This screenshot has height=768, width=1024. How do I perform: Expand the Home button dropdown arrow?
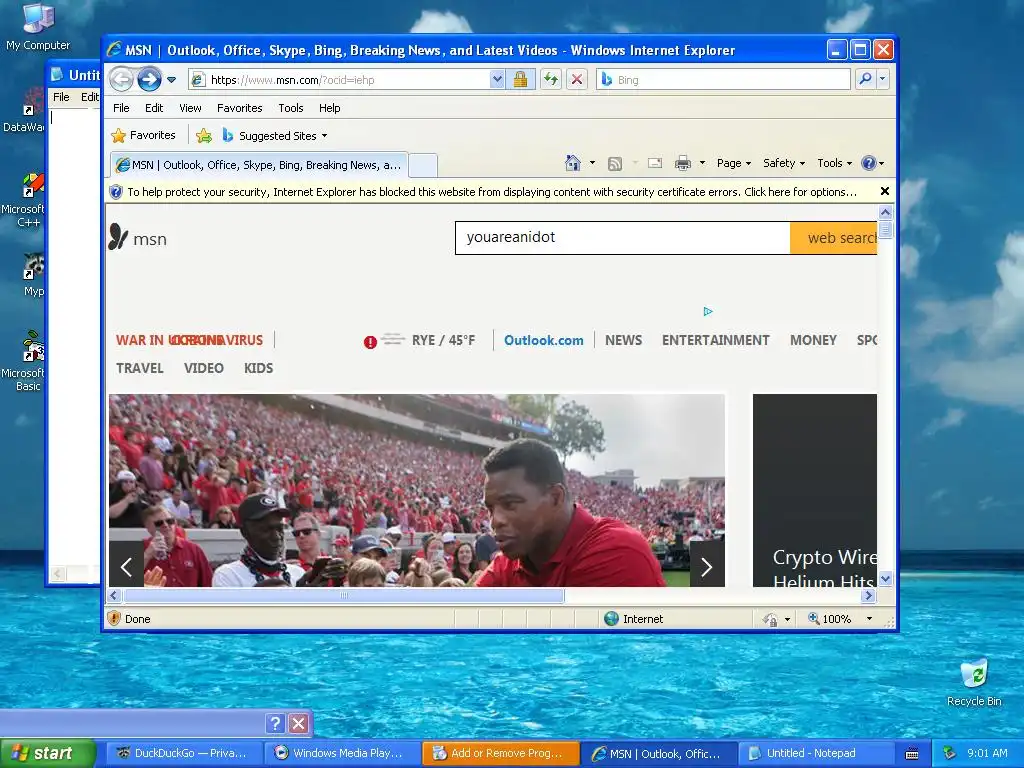(592, 163)
